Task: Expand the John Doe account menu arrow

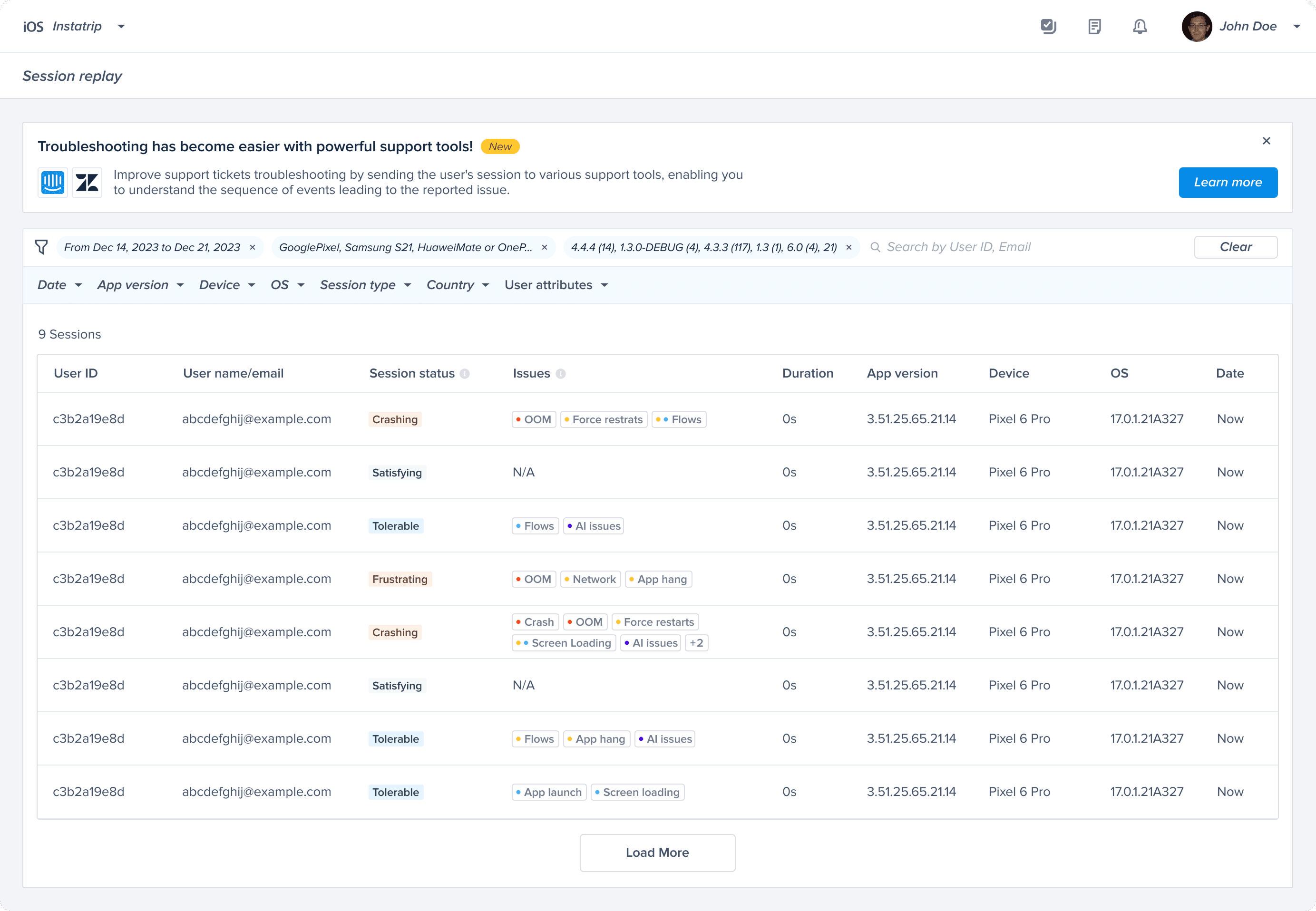Action: (x=1297, y=26)
